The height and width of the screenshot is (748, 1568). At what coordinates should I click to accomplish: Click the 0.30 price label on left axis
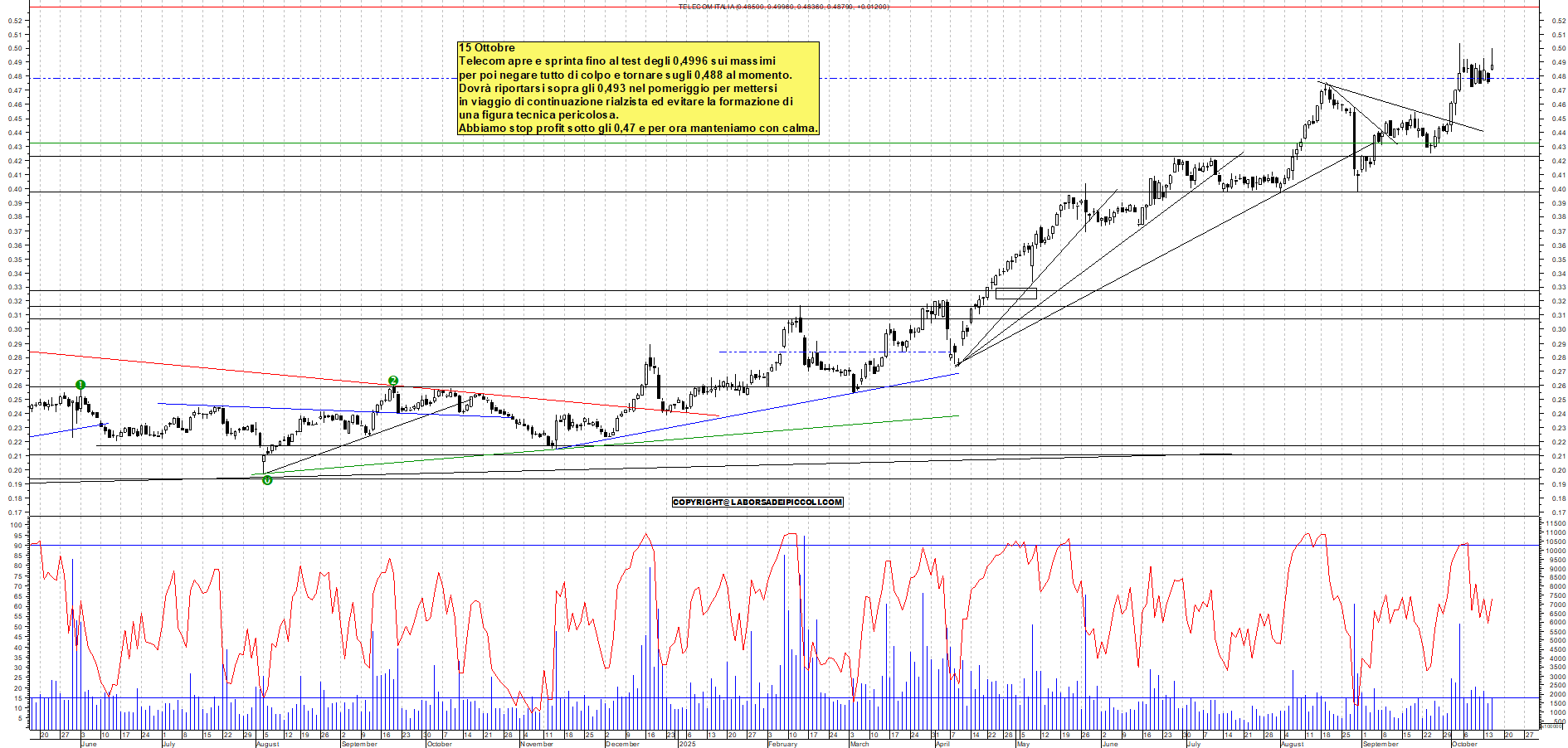tap(15, 329)
